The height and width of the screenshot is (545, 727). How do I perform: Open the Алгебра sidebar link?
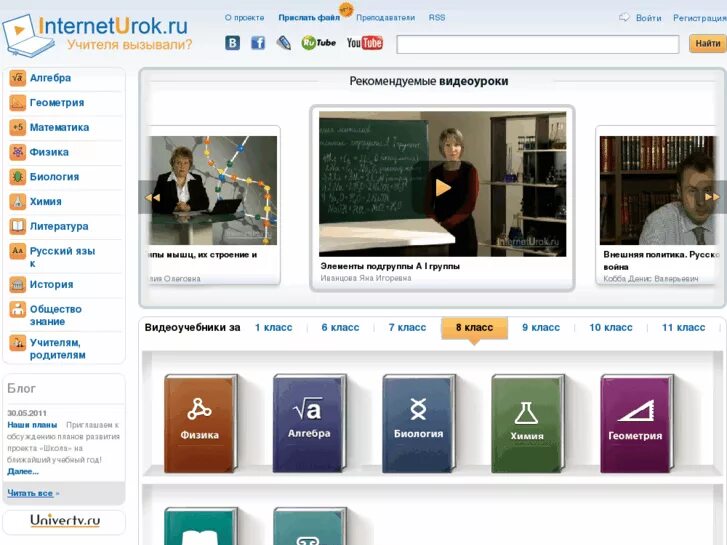click(x=51, y=78)
